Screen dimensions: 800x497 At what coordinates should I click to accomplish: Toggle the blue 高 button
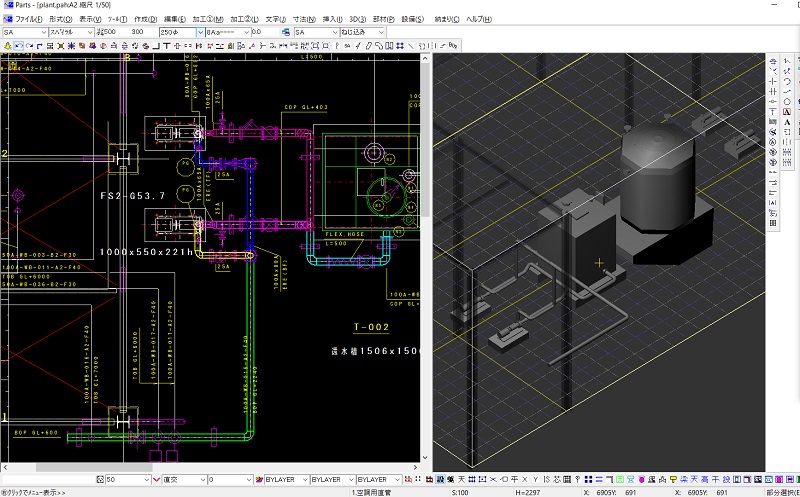pos(705,480)
